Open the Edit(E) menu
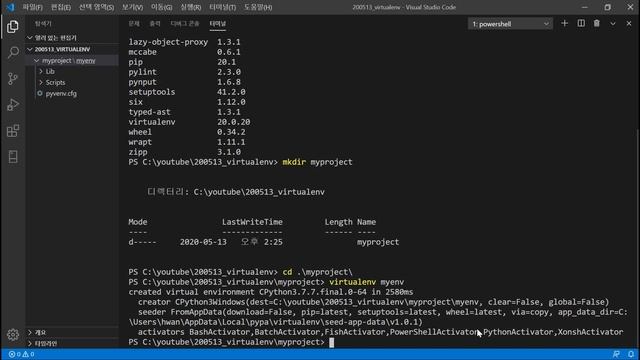Image resolution: width=640 pixels, height=360 pixels. pyautogui.click(x=61, y=7)
